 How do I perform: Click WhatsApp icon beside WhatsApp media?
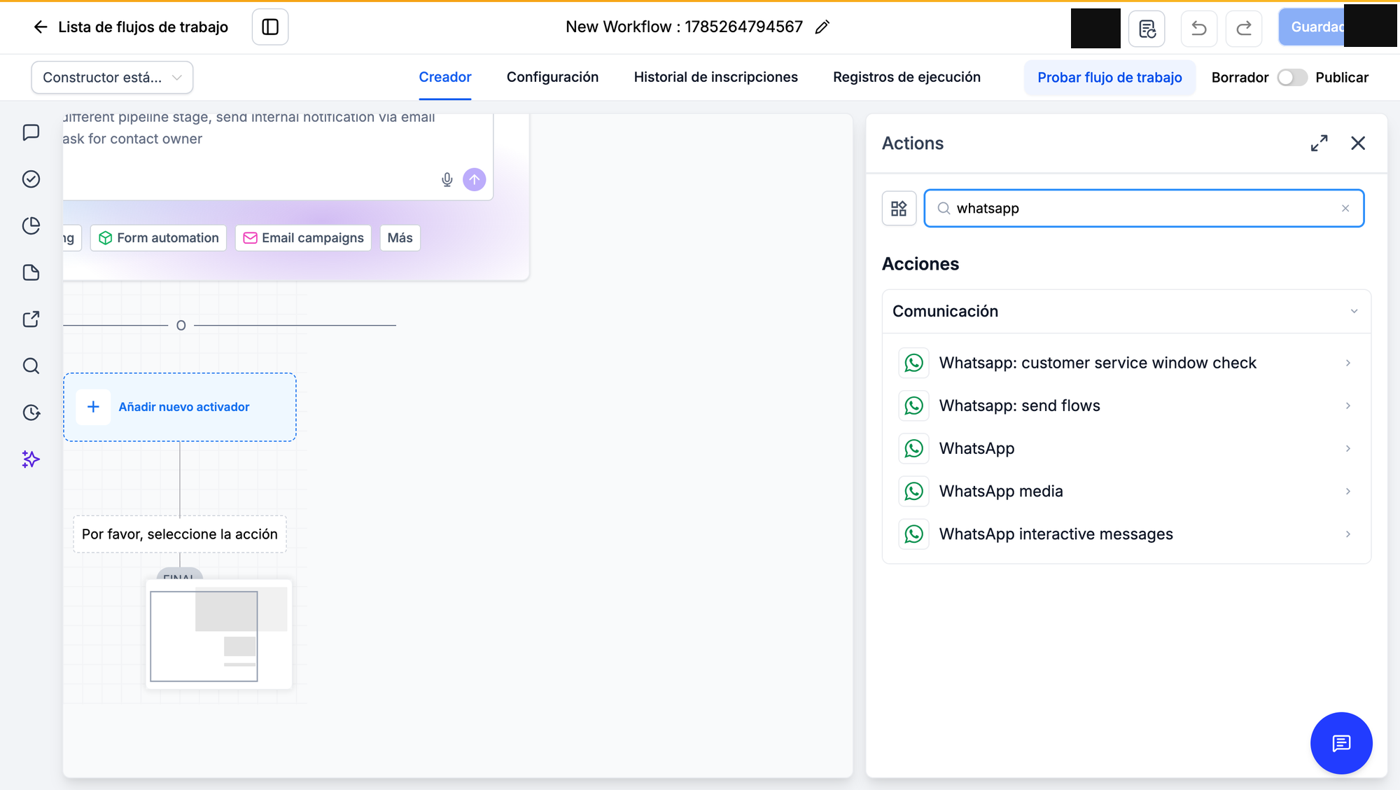[913, 491]
